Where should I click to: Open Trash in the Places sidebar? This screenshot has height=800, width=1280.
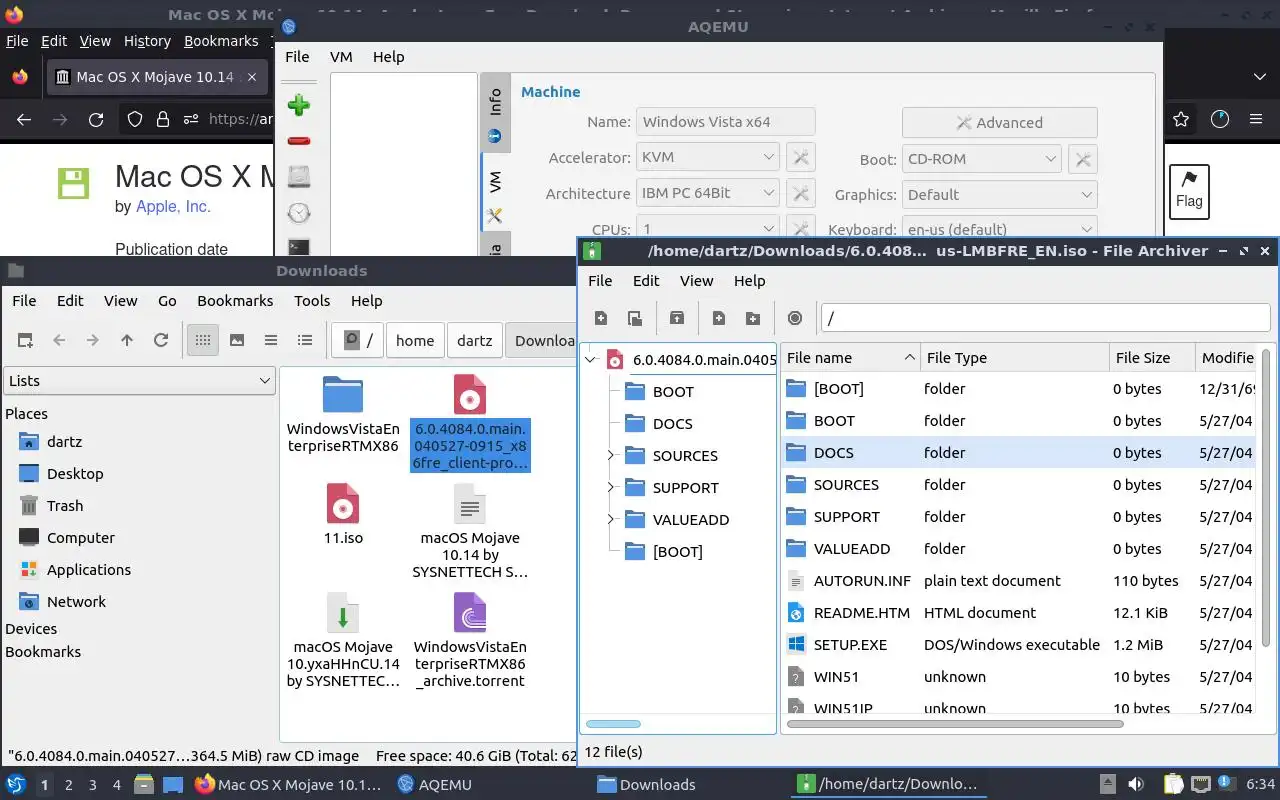click(x=65, y=505)
